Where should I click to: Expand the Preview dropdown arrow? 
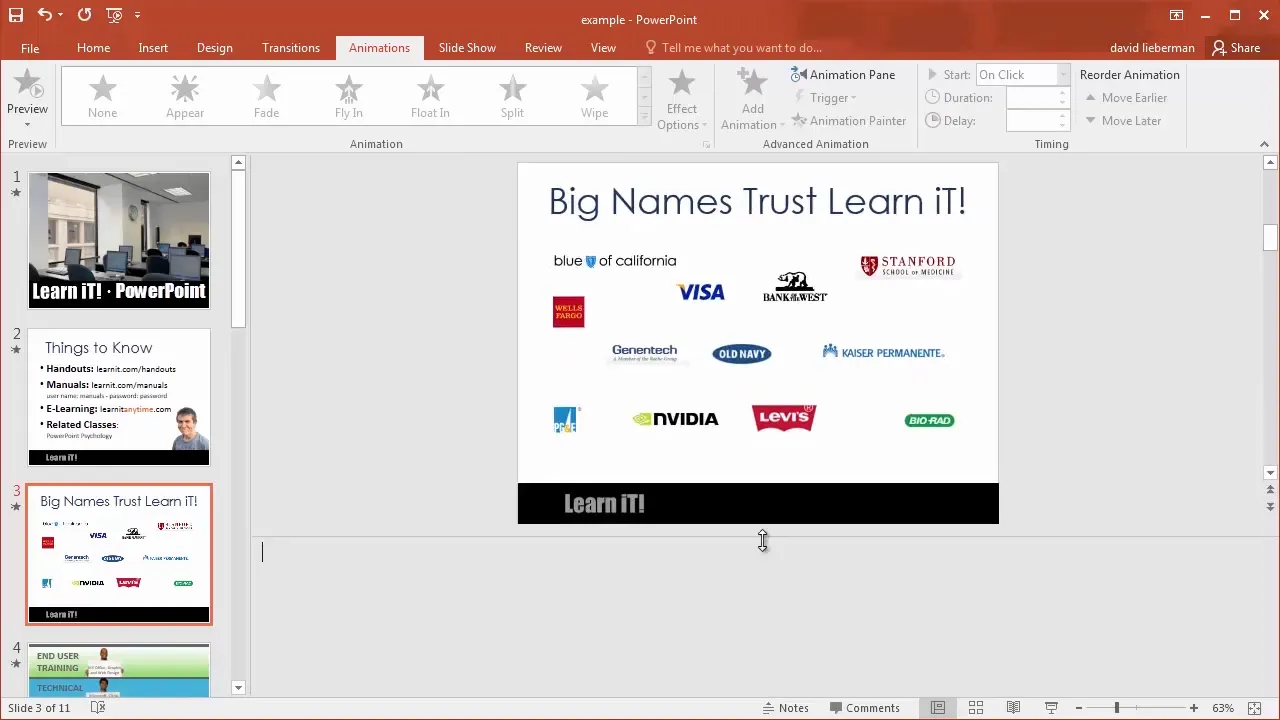point(27,125)
